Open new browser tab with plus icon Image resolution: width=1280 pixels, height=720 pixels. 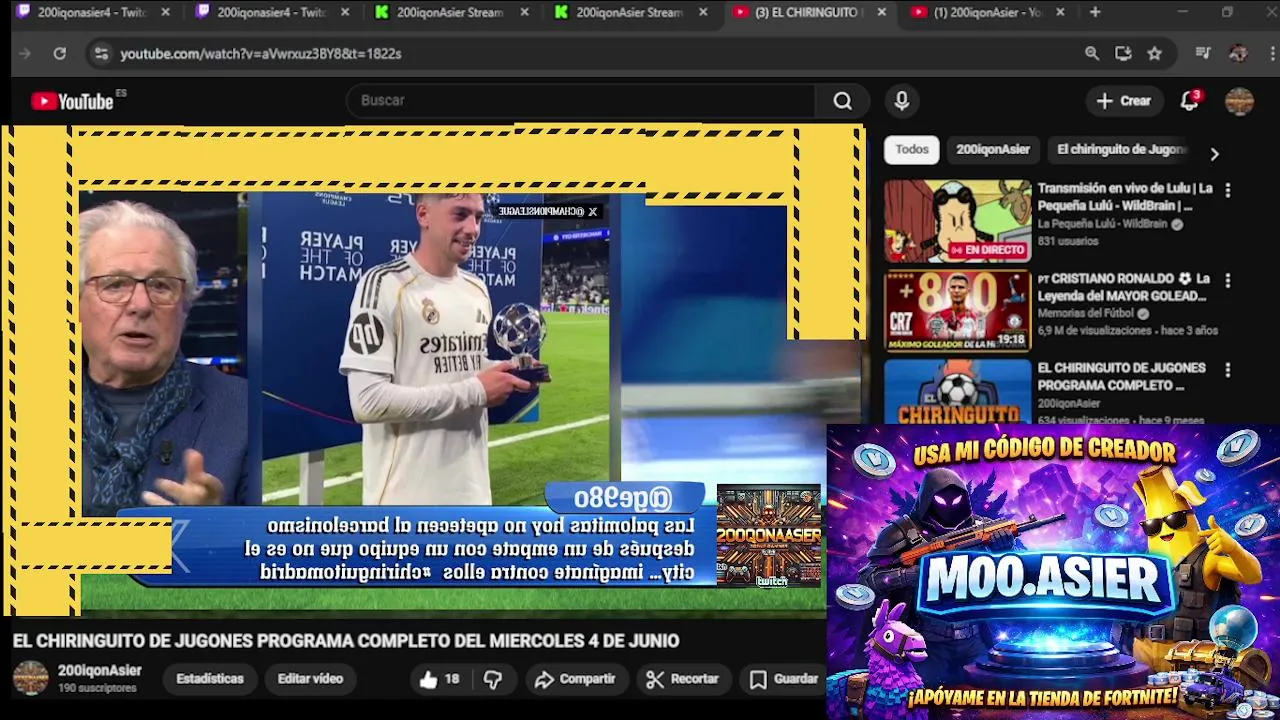(1095, 12)
